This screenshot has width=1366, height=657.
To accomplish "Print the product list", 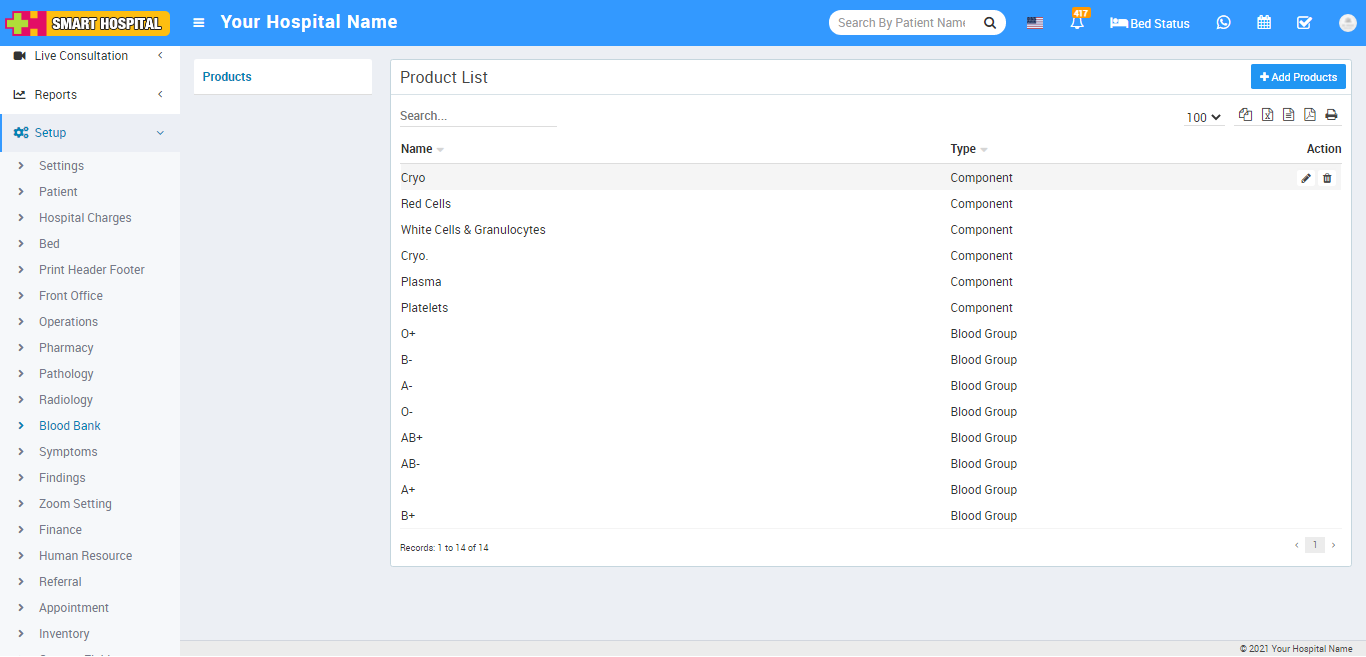I will [1331, 115].
